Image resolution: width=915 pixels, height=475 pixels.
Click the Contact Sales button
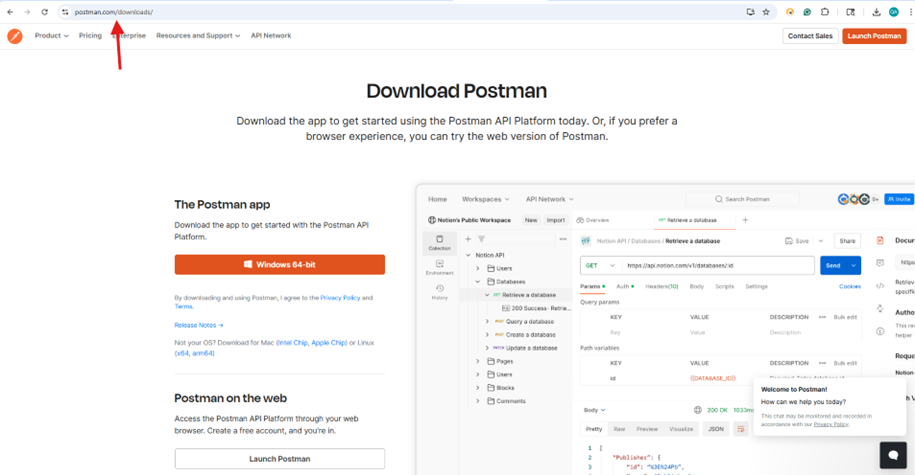click(810, 36)
